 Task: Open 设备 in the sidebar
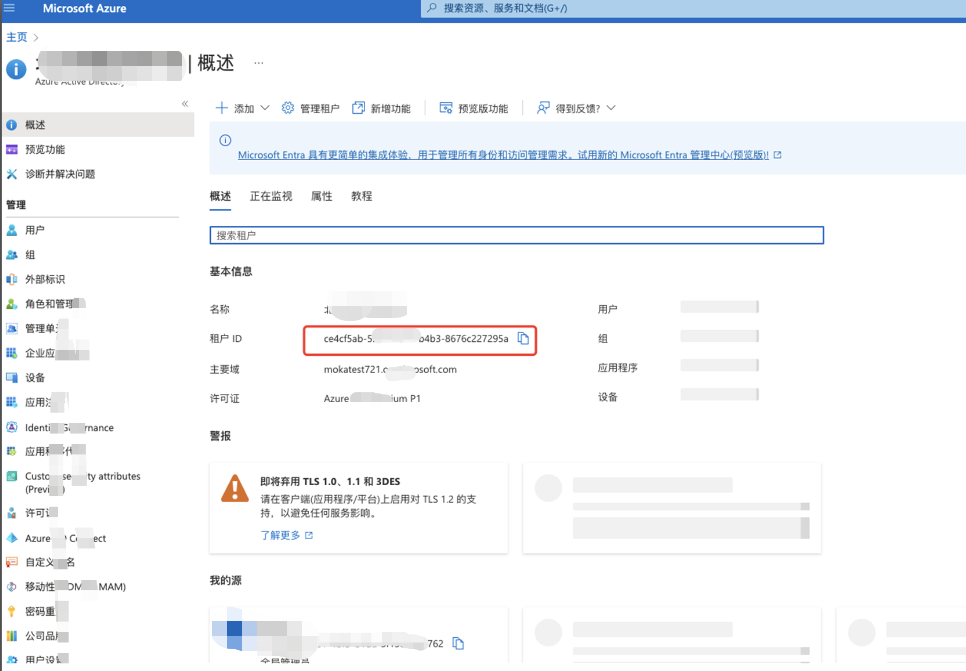(x=34, y=378)
